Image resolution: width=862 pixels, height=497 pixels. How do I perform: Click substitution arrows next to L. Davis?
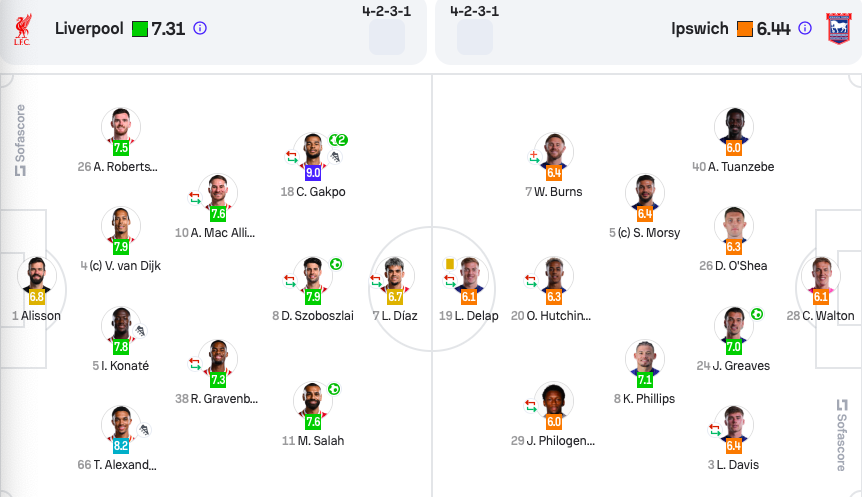[714, 430]
